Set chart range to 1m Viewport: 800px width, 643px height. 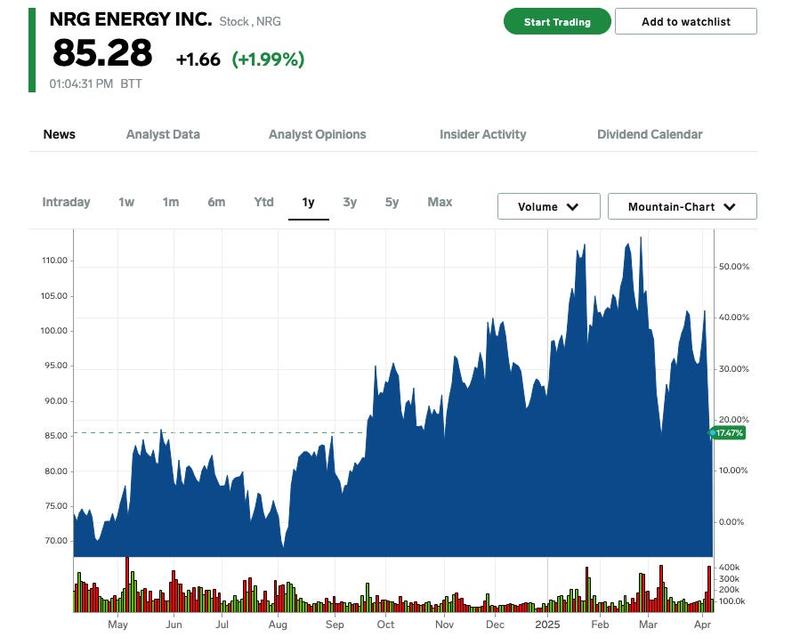pos(171,202)
